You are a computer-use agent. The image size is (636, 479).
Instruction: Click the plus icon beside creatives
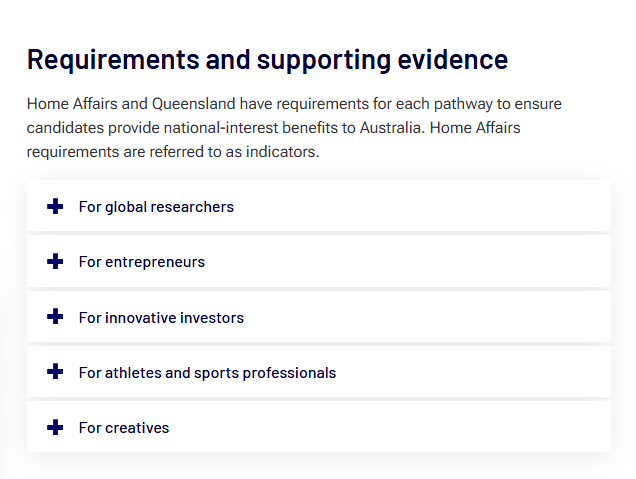[x=55, y=428]
